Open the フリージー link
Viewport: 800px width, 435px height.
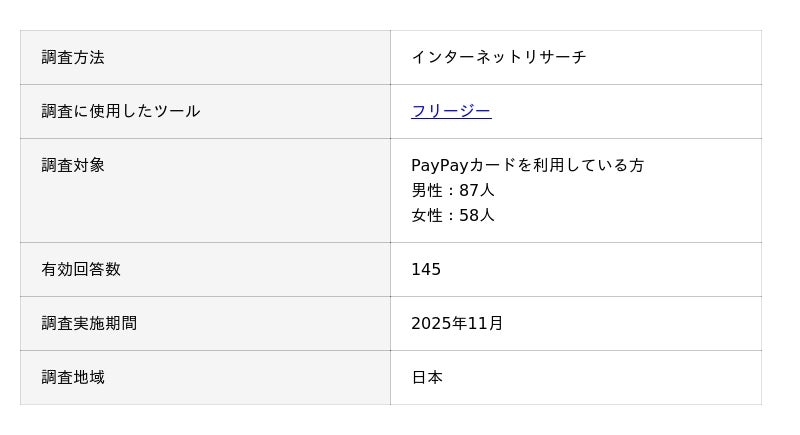tap(451, 112)
